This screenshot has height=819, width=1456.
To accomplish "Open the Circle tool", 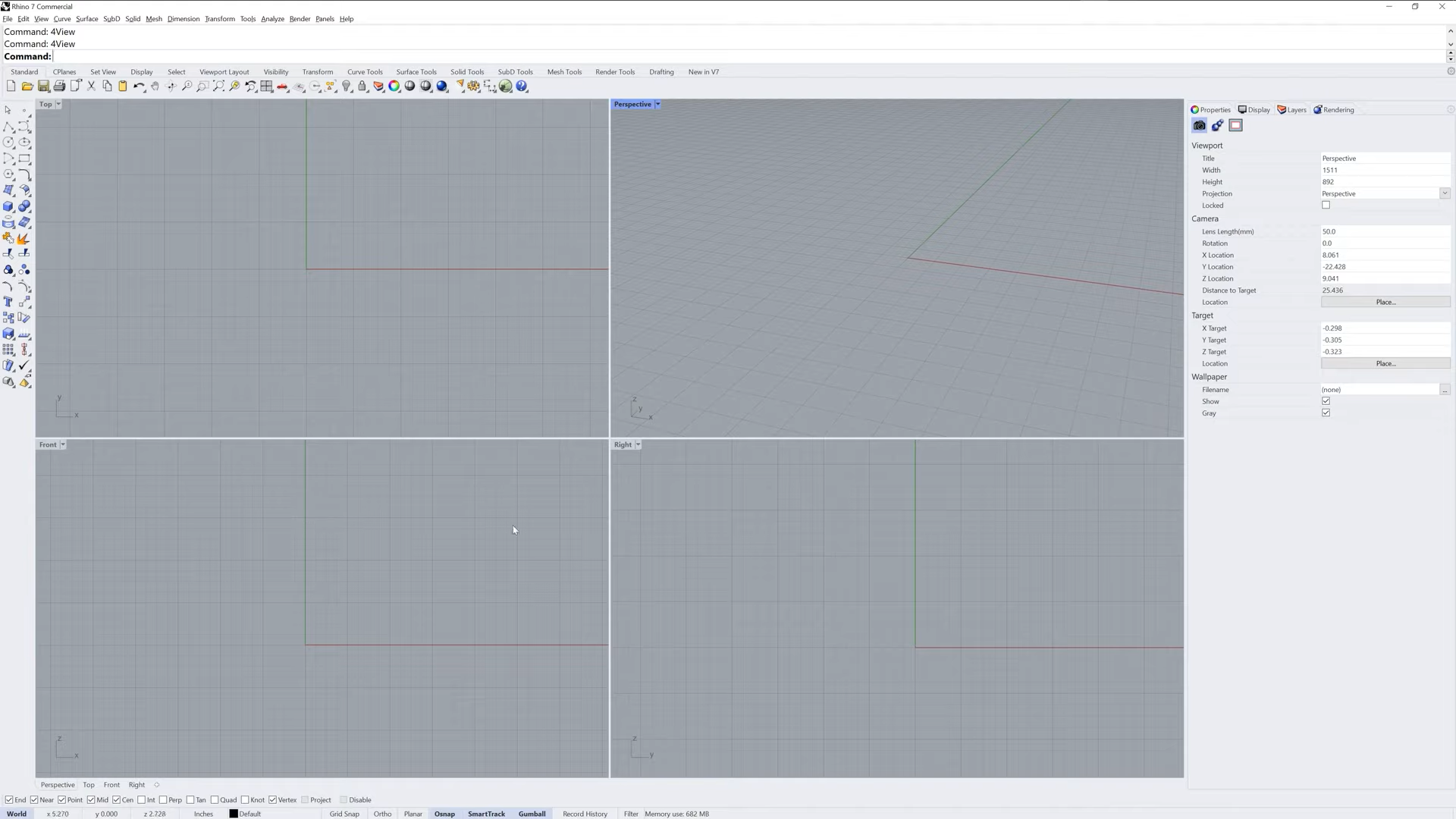I will point(9,143).
